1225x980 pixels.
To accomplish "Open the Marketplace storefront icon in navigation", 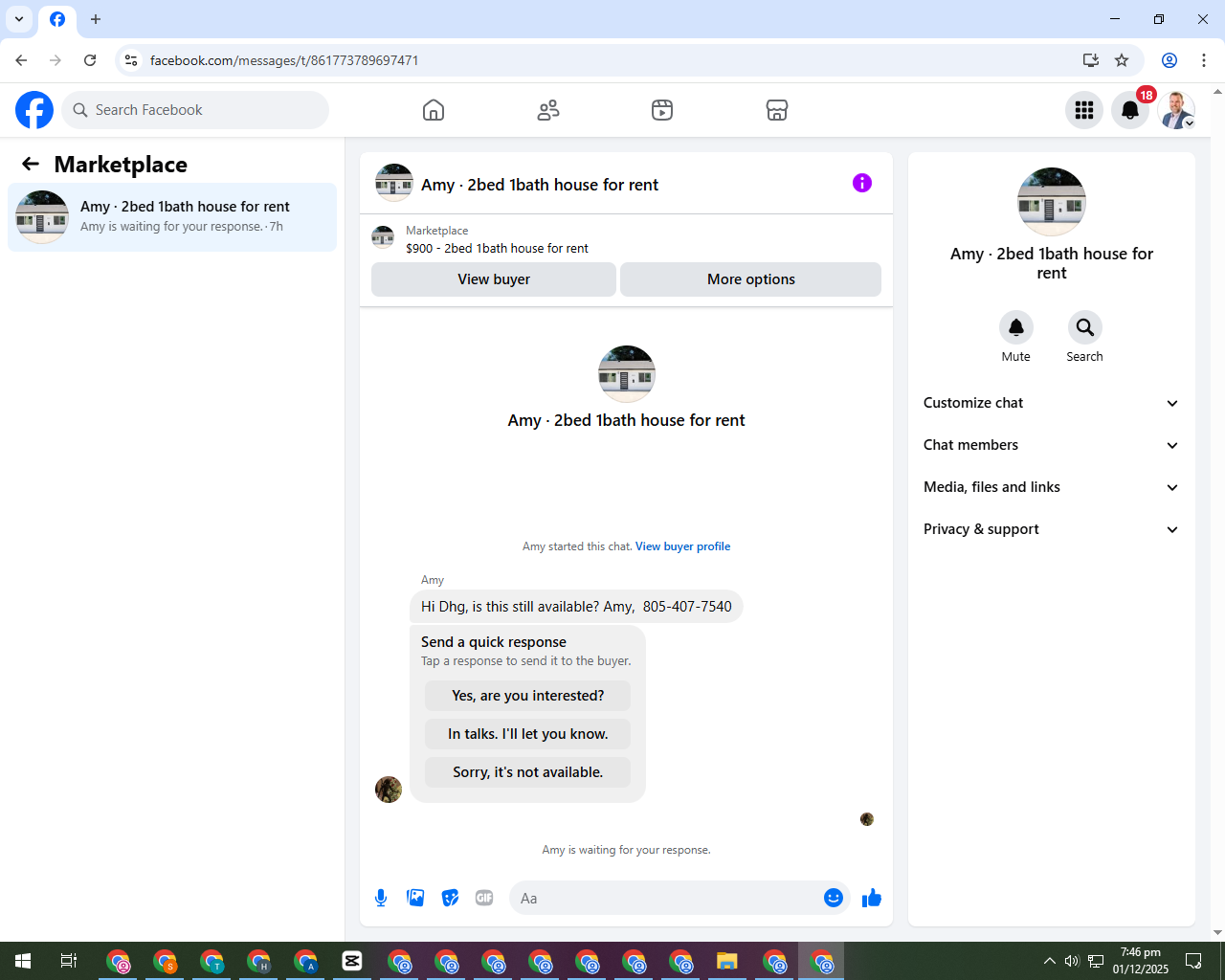I will pyautogui.click(x=777, y=110).
